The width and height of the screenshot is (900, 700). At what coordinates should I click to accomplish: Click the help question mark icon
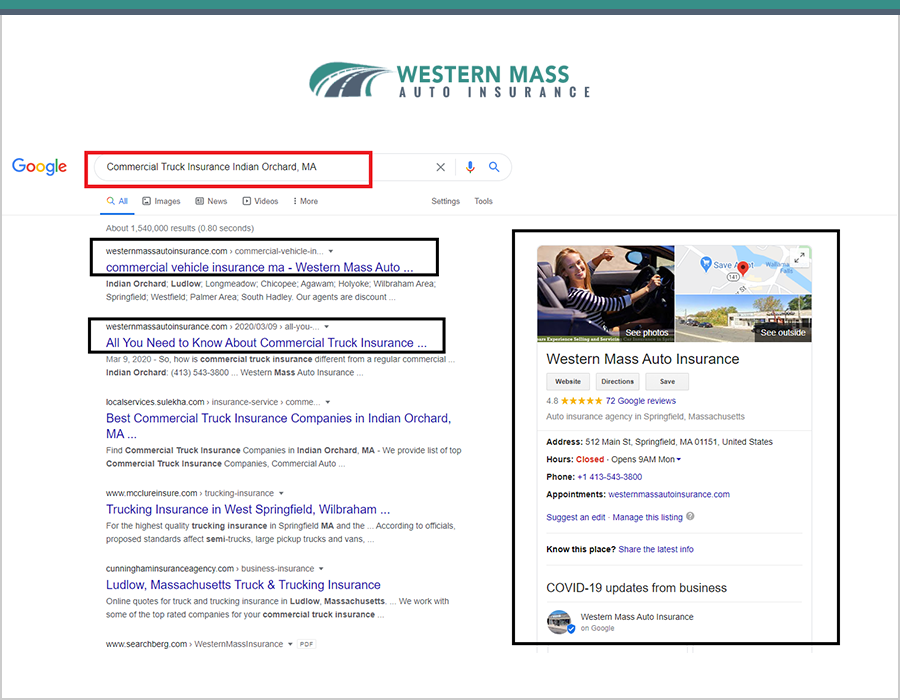point(690,516)
